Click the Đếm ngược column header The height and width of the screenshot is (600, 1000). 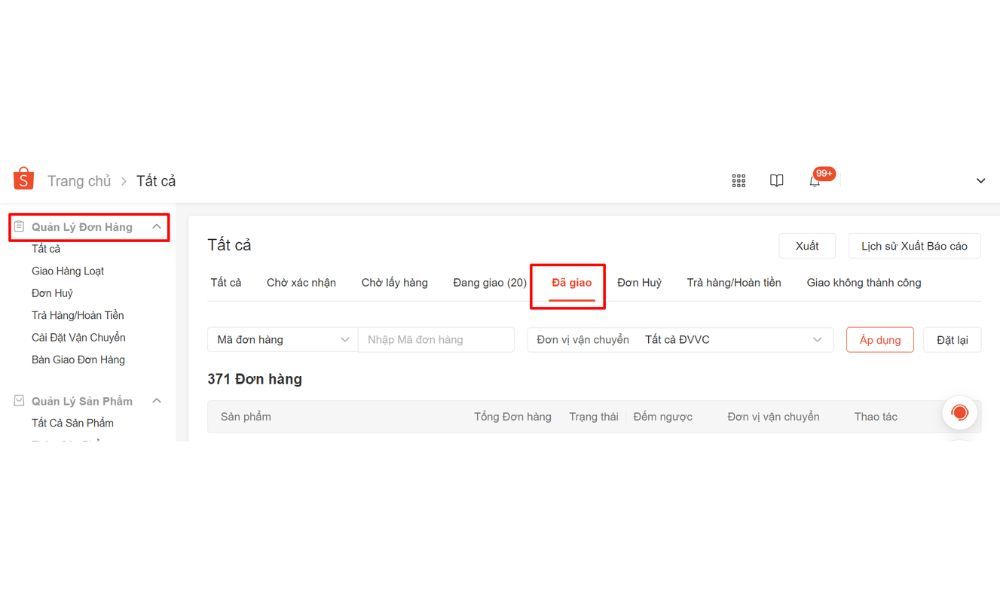[x=663, y=416]
